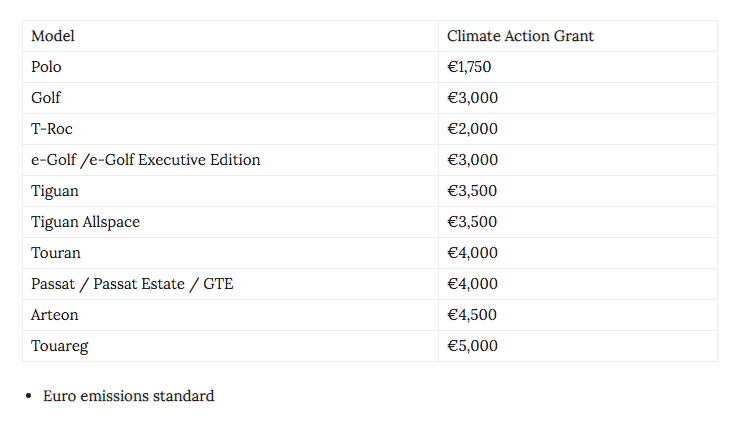
Task: Click the €5,000 grant amount
Action: coord(472,346)
